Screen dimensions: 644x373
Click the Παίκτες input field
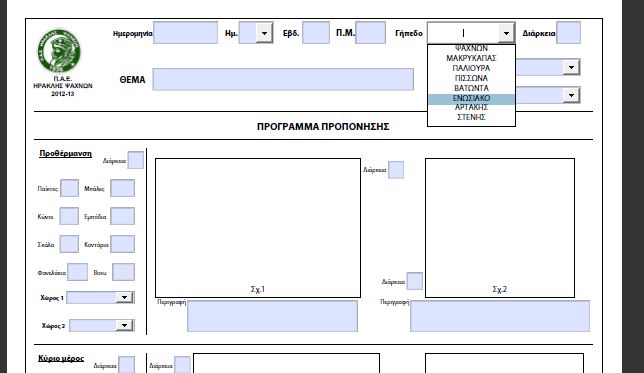(x=69, y=188)
